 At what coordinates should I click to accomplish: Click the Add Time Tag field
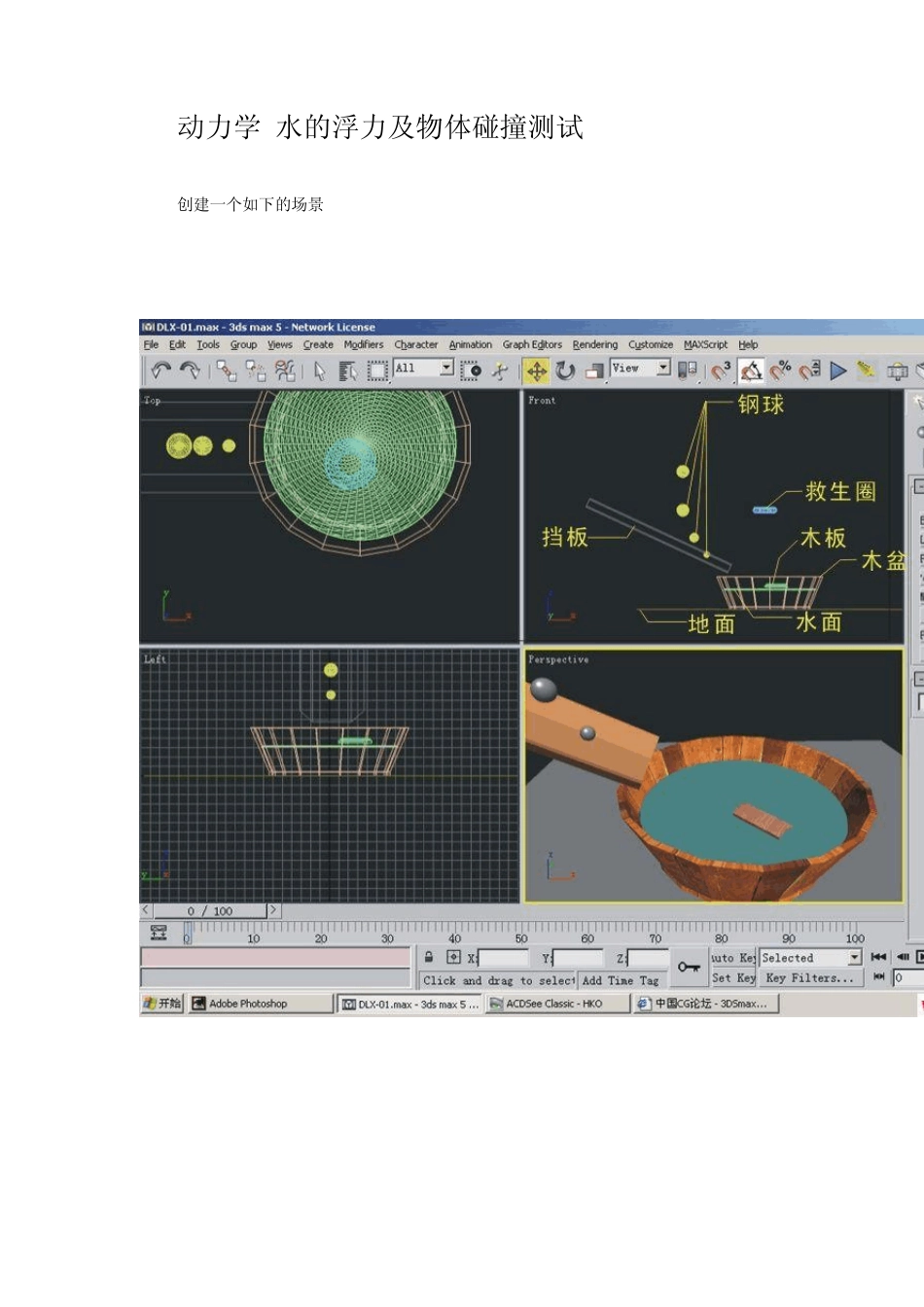coord(621,980)
